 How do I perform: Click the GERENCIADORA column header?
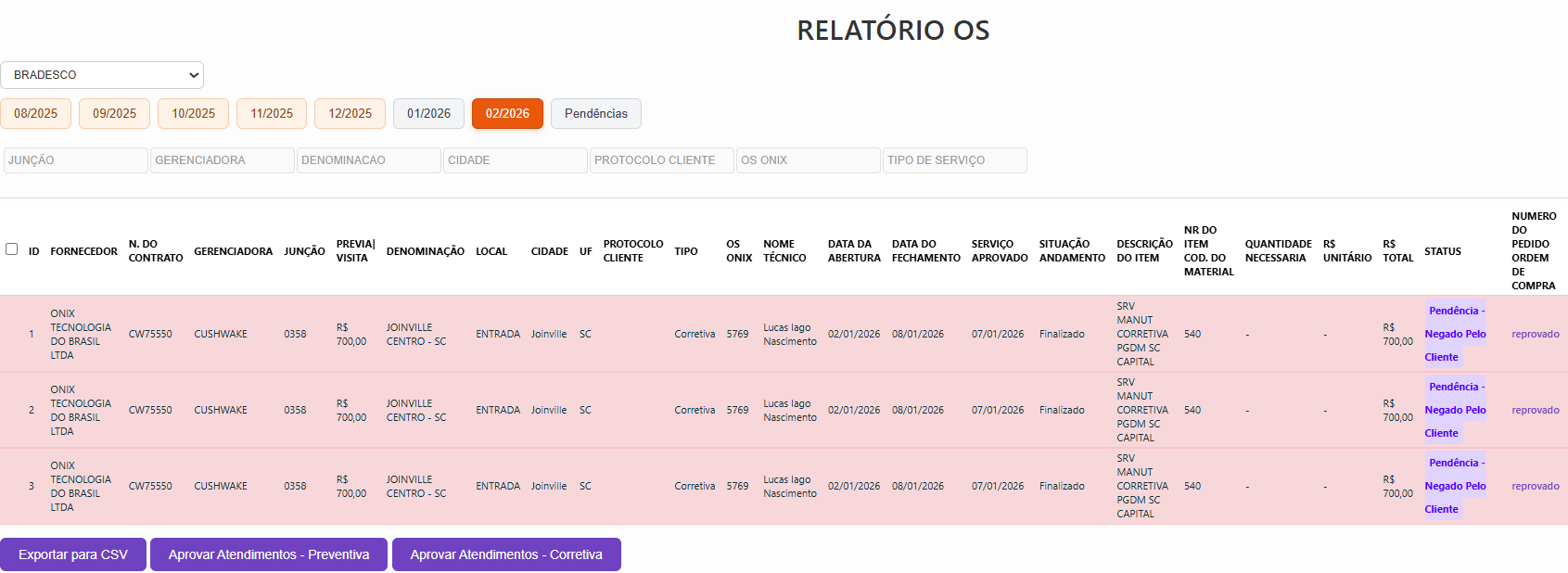point(233,251)
